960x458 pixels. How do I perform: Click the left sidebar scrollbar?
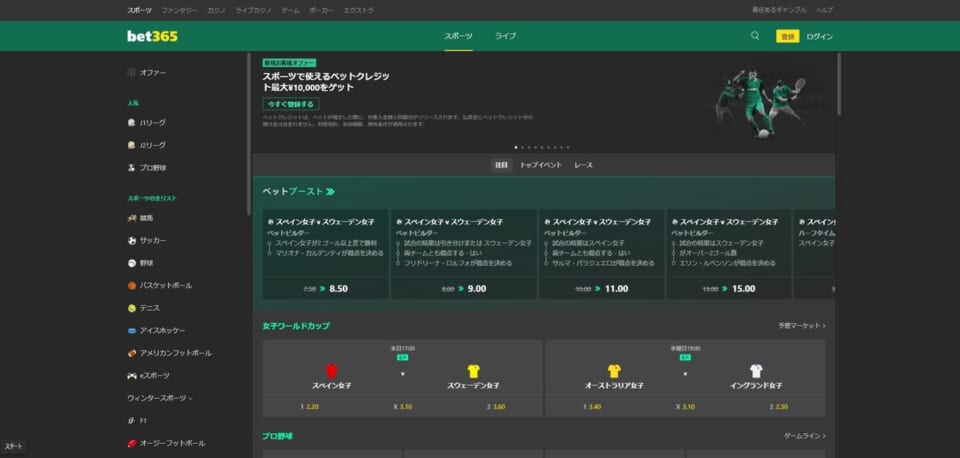point(249,133)
